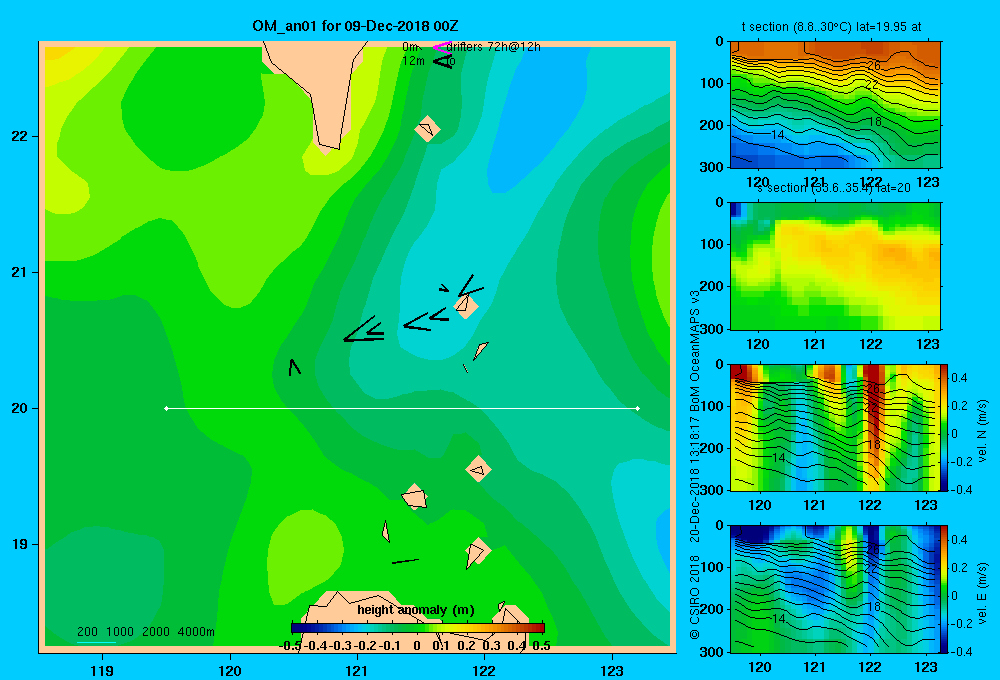Click the 0.4 tick on the vel. N color scale
Image resolution: width=1000 pixels, height=680 pixels.
959,378
